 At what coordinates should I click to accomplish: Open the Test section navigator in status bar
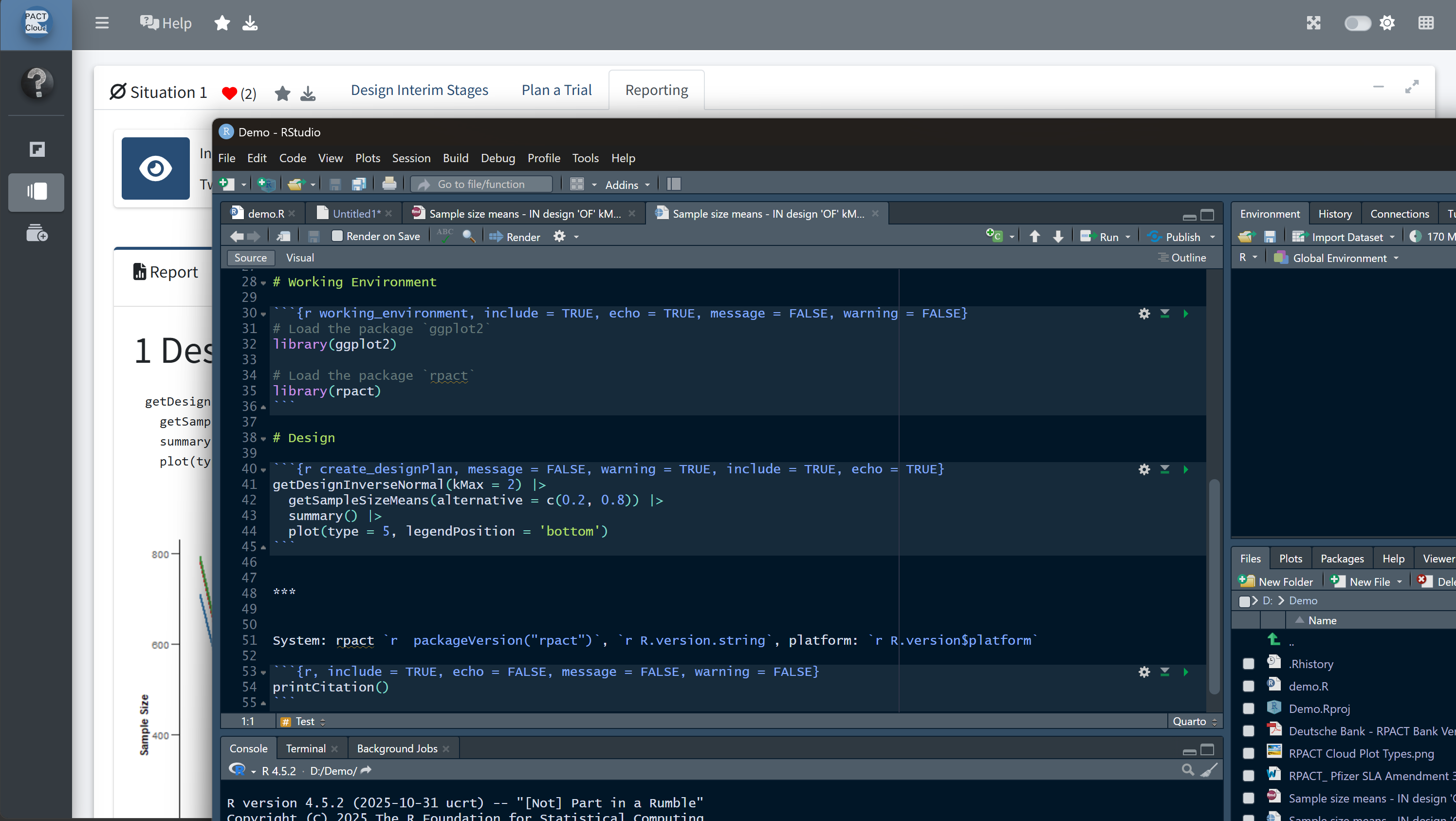tap(304, 722)
